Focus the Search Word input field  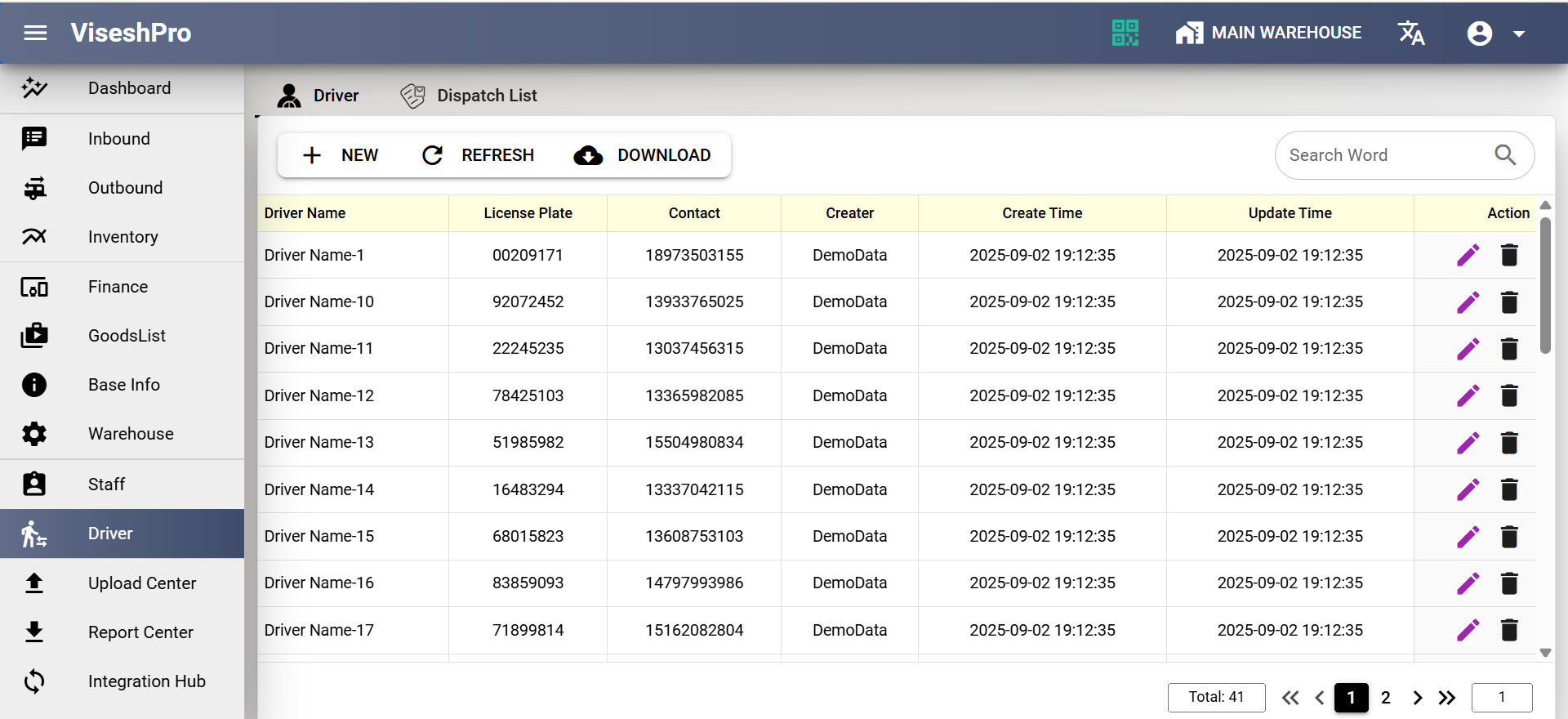(1384, 155)
